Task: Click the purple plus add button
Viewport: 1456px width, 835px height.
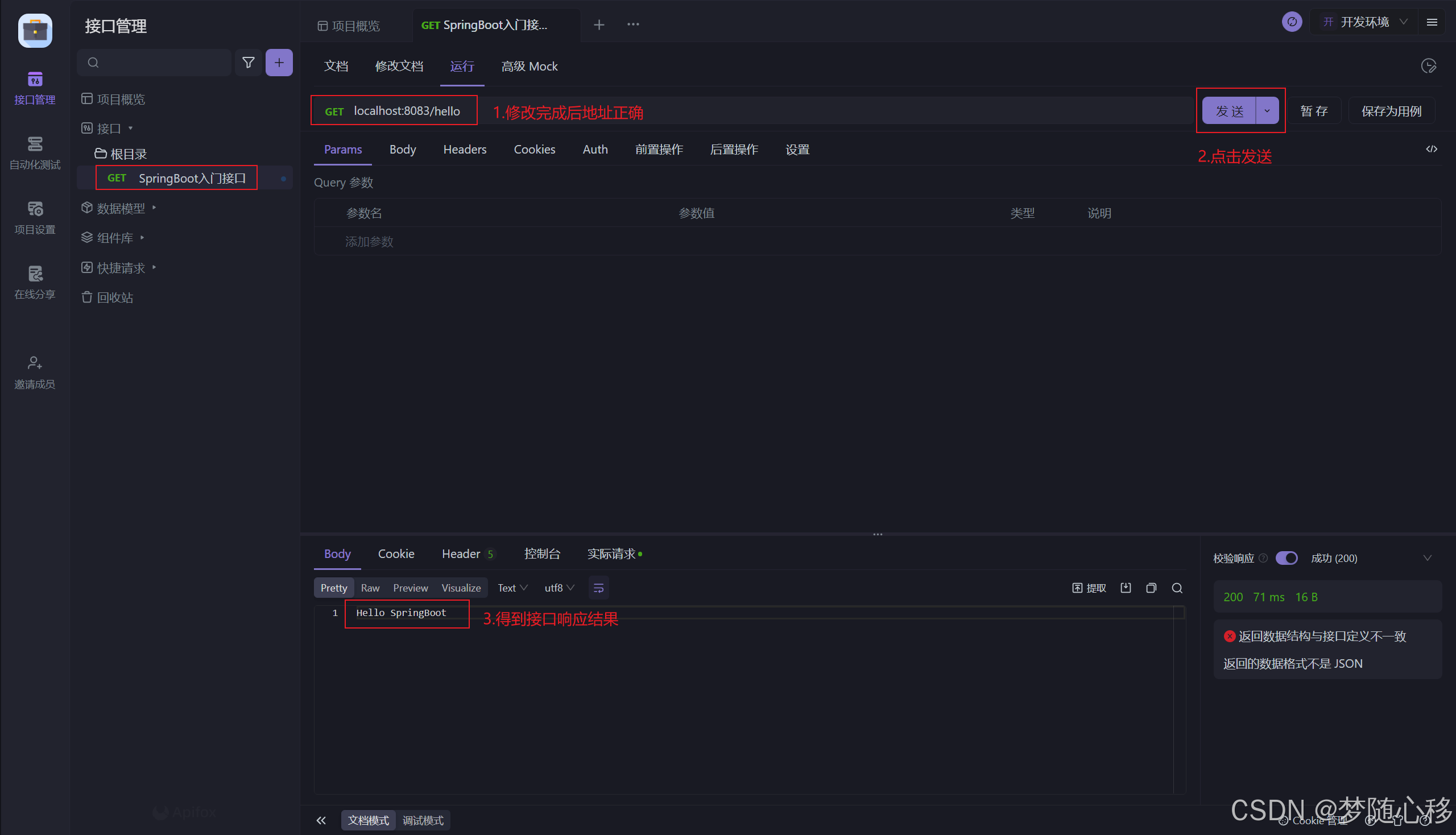Action: [279, 63]
